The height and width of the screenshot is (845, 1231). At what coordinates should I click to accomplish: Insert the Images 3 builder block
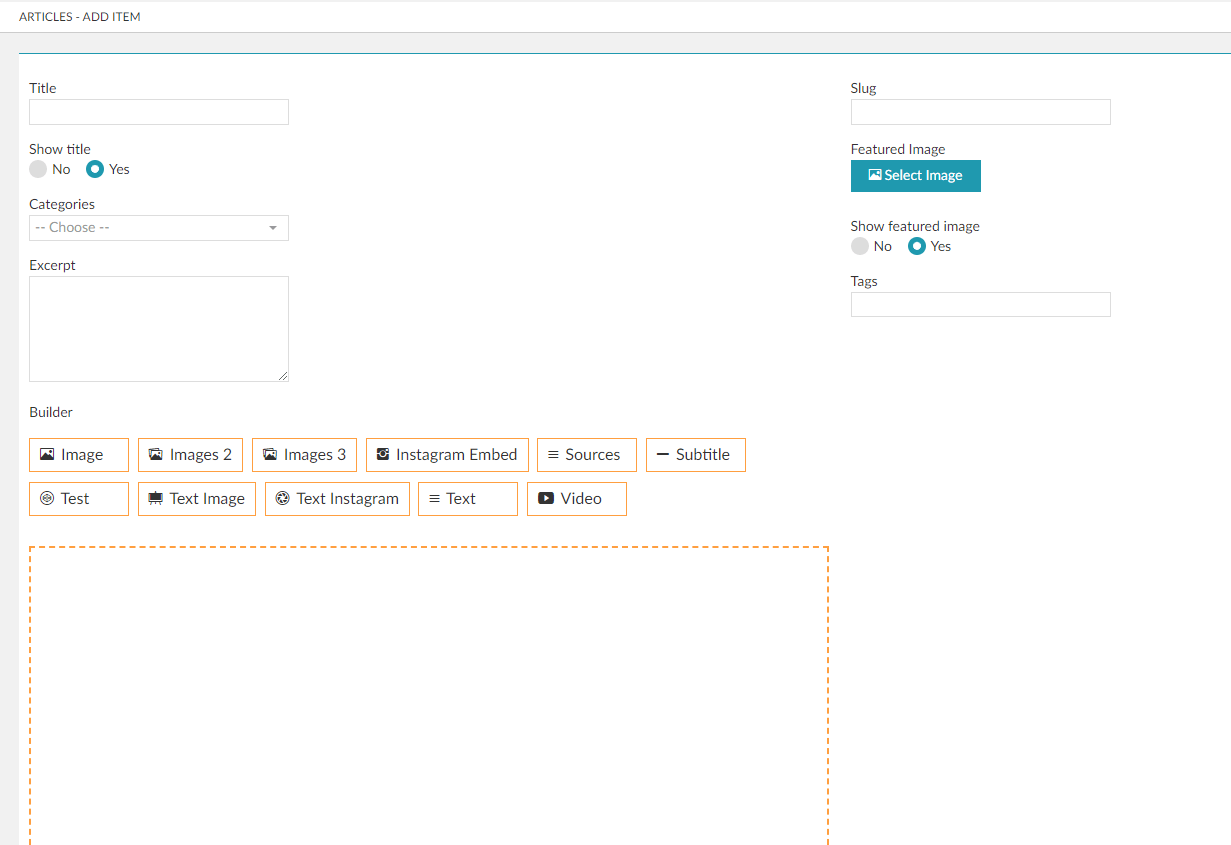(304, 455)
